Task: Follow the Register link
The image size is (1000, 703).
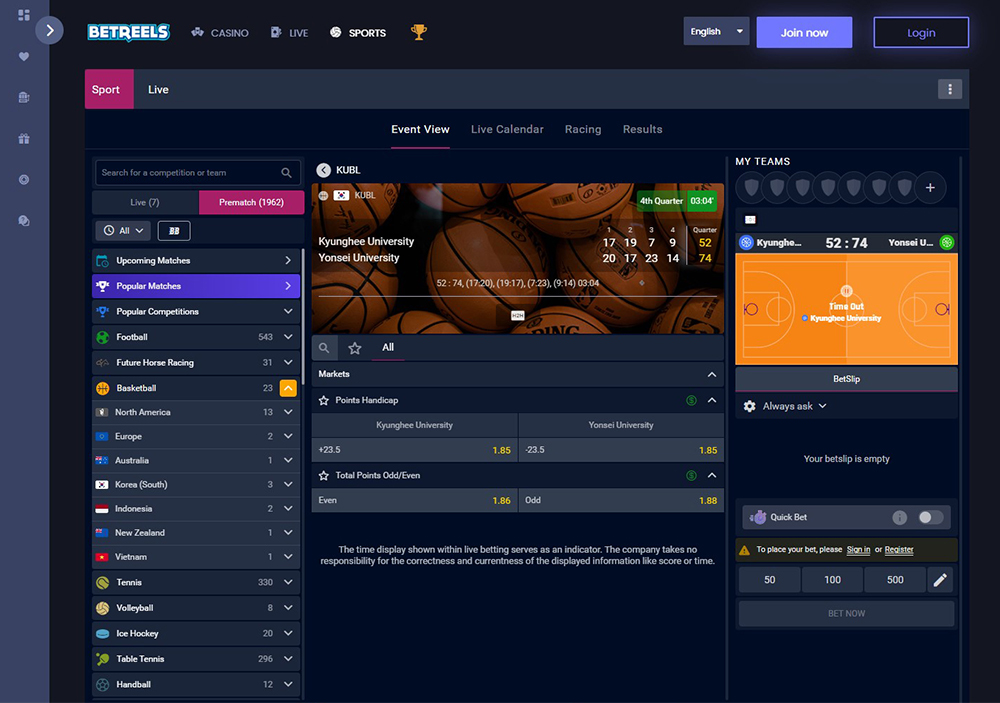Action: click(899, 550)
